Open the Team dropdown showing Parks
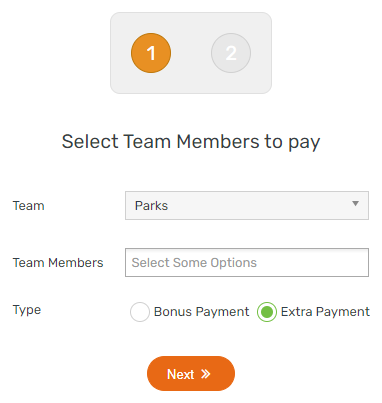Screen dimensions: 382x403 click(x=247, y=205)
